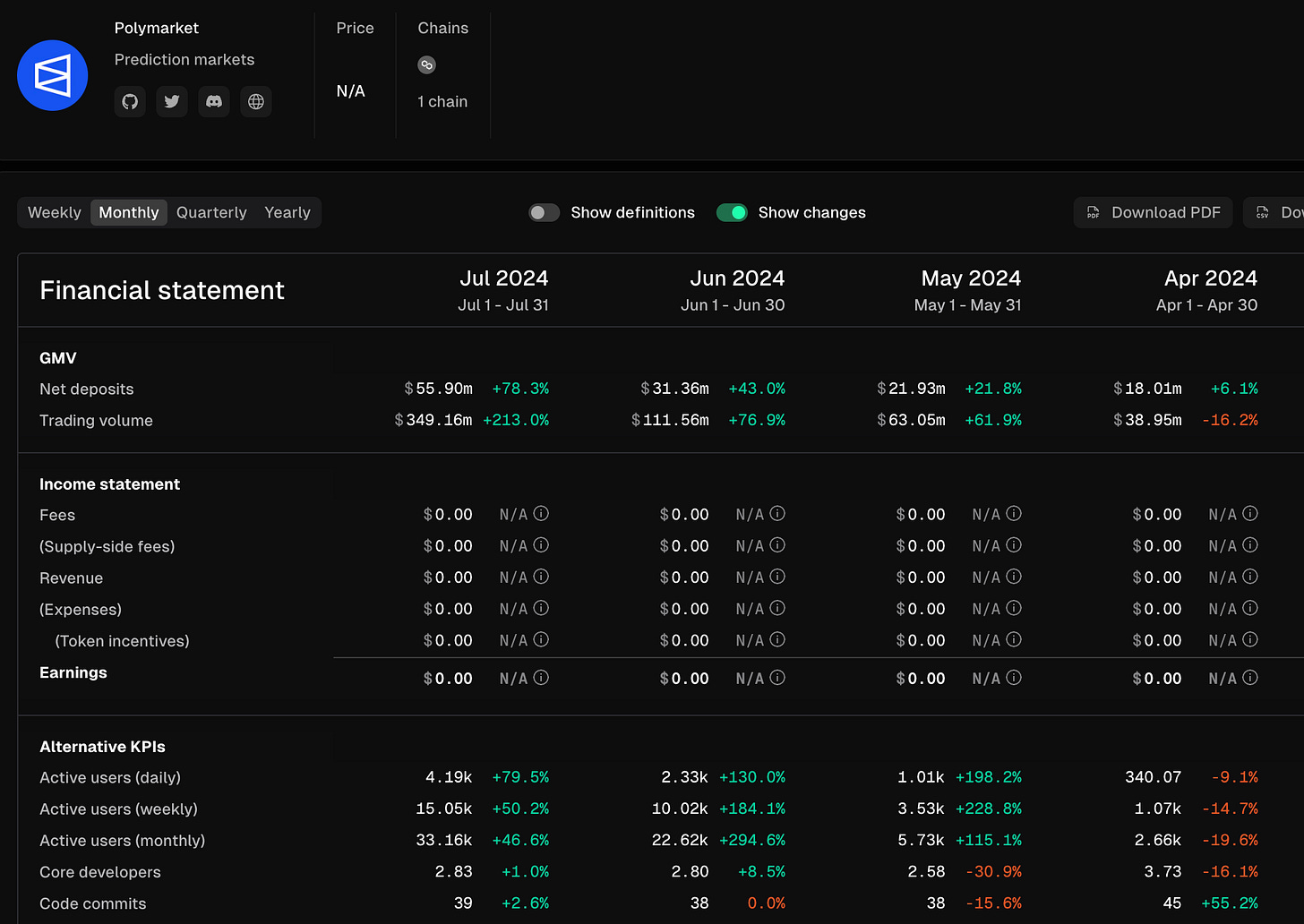Click info icon beside Jun 2024 Revenue N/A

[x=777, y=577]
